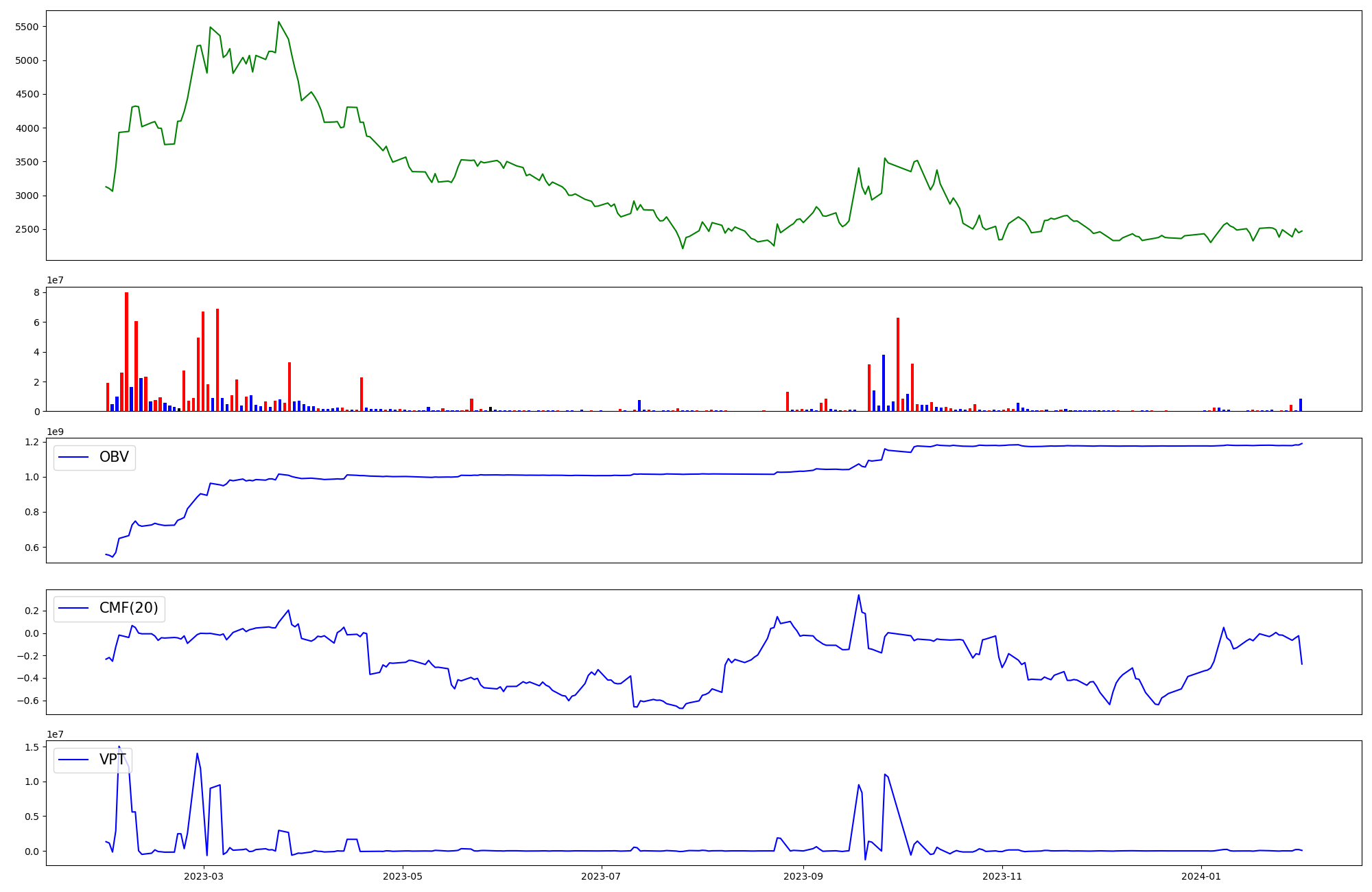Click the 2023-05 x-axis date label

pyautogui.click(x=403, y=876)
